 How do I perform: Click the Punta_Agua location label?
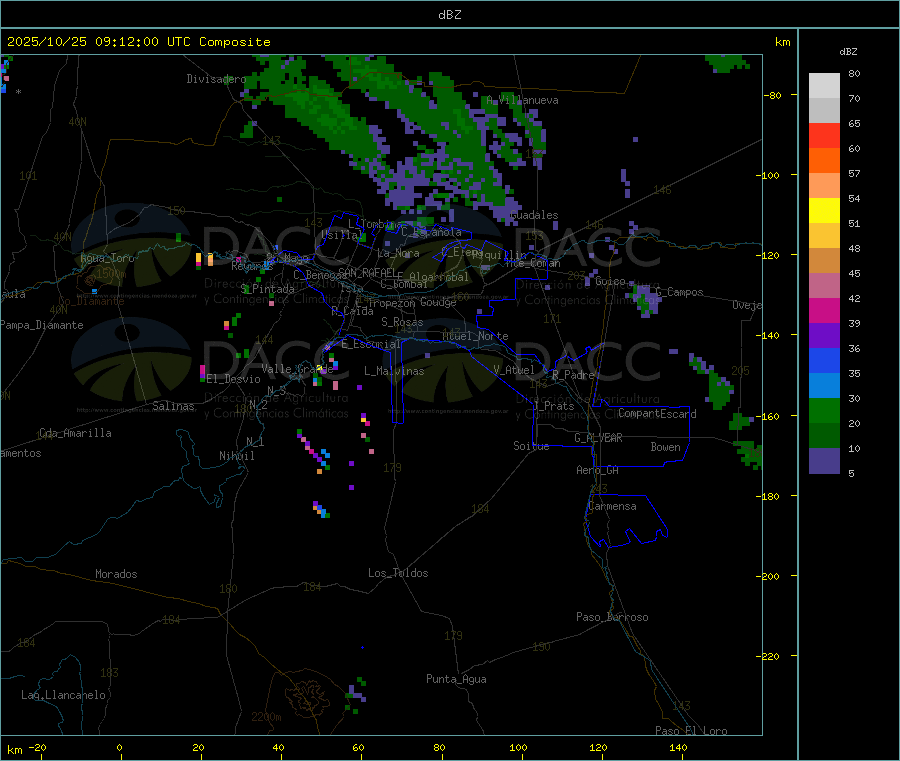(x=456, y=679)
